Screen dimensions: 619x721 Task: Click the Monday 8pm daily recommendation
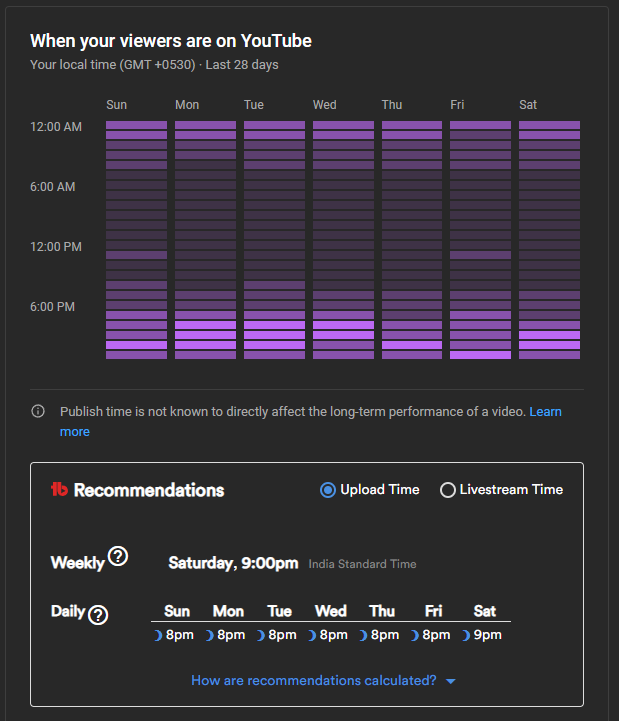pos(230,635)
